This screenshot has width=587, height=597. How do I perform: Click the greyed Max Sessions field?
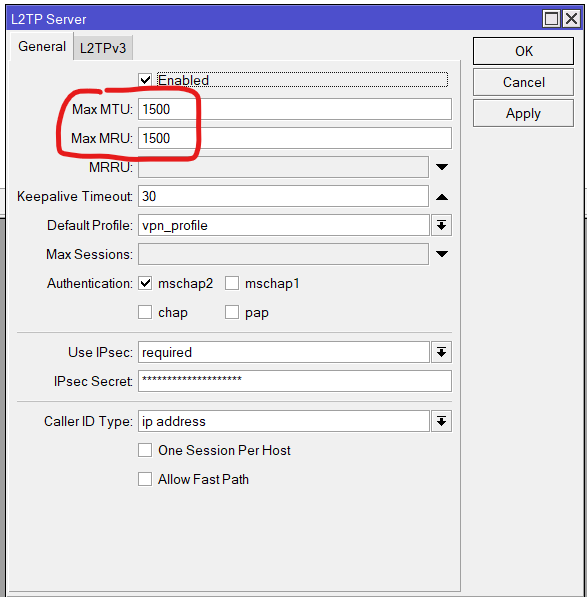pyautogui.click(x=283, y=254)
